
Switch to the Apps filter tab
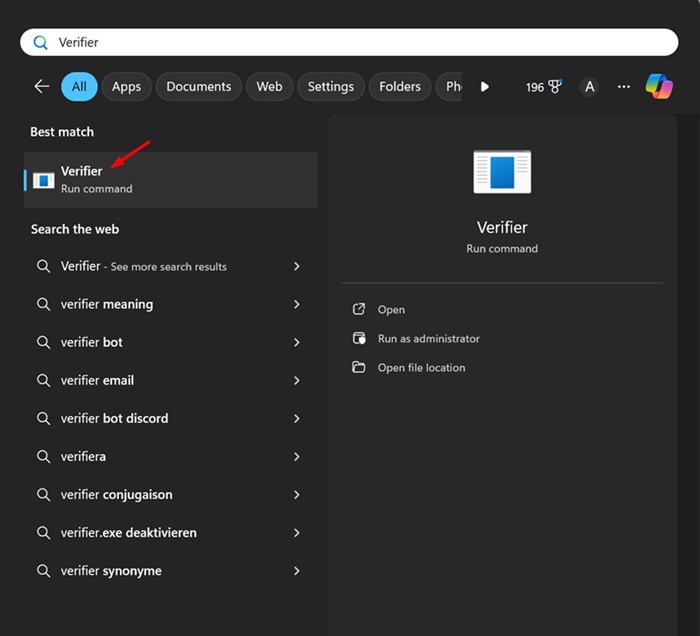point(126,87)
